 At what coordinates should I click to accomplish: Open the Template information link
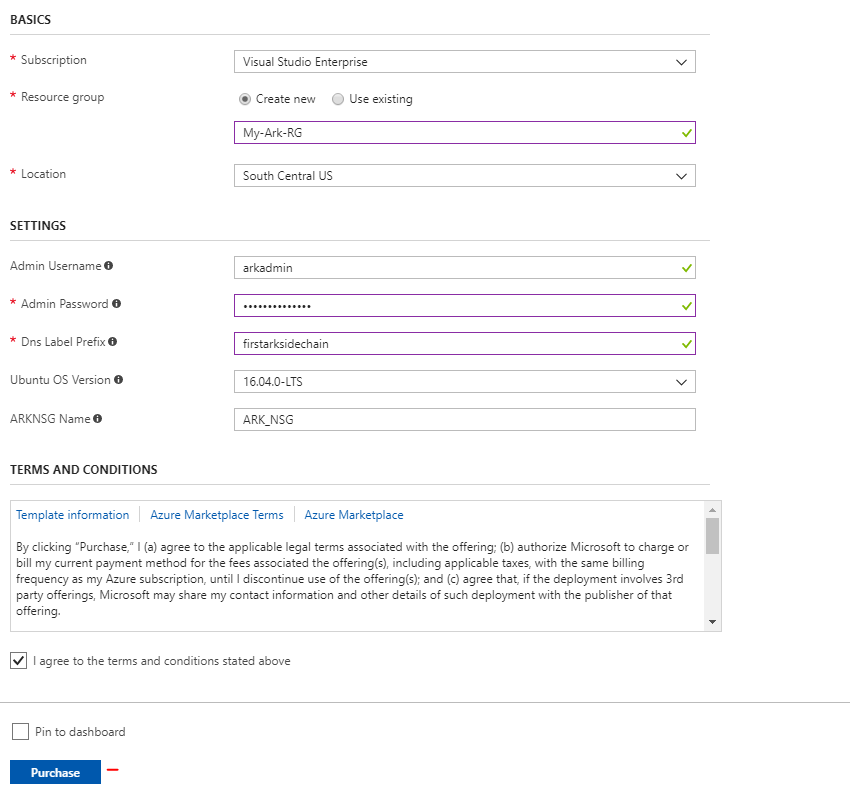pos(72,515)
